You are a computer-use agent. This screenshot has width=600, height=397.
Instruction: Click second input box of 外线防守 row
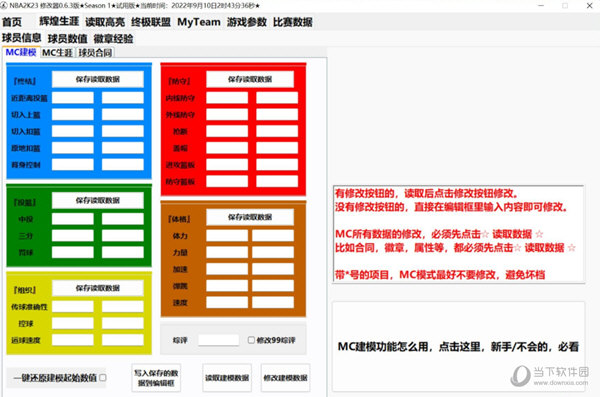point(277,114)
